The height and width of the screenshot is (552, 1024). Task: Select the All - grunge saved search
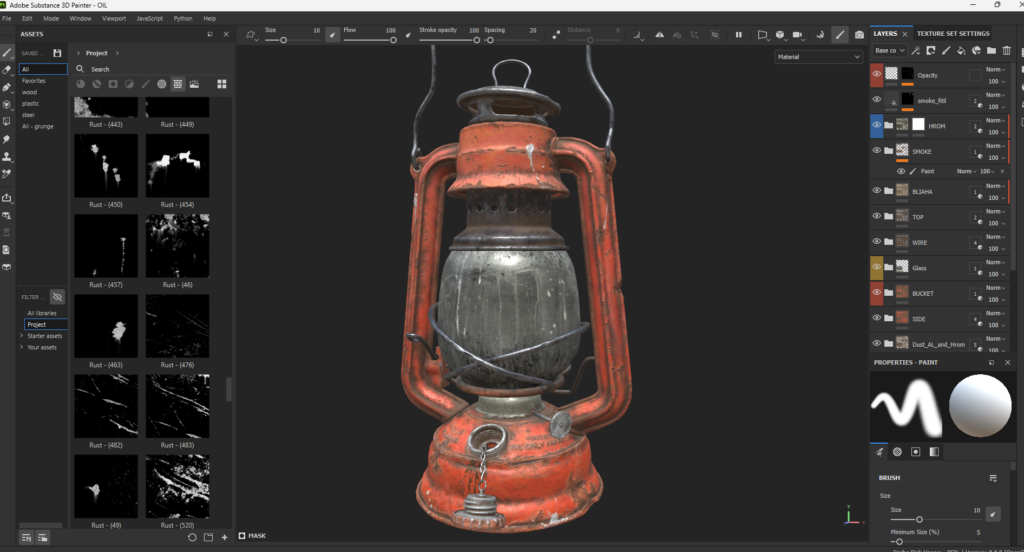pyautogui.click(x=38, y=126)
